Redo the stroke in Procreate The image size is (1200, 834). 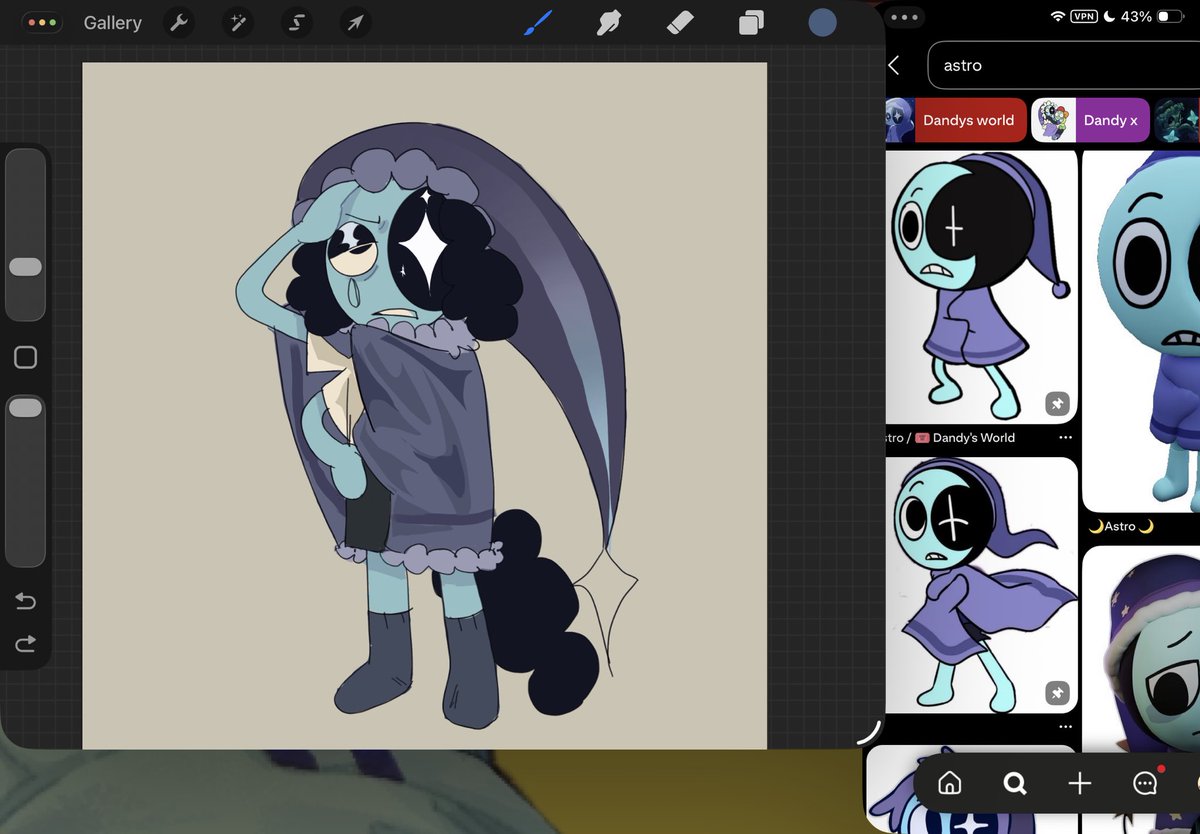25,643
